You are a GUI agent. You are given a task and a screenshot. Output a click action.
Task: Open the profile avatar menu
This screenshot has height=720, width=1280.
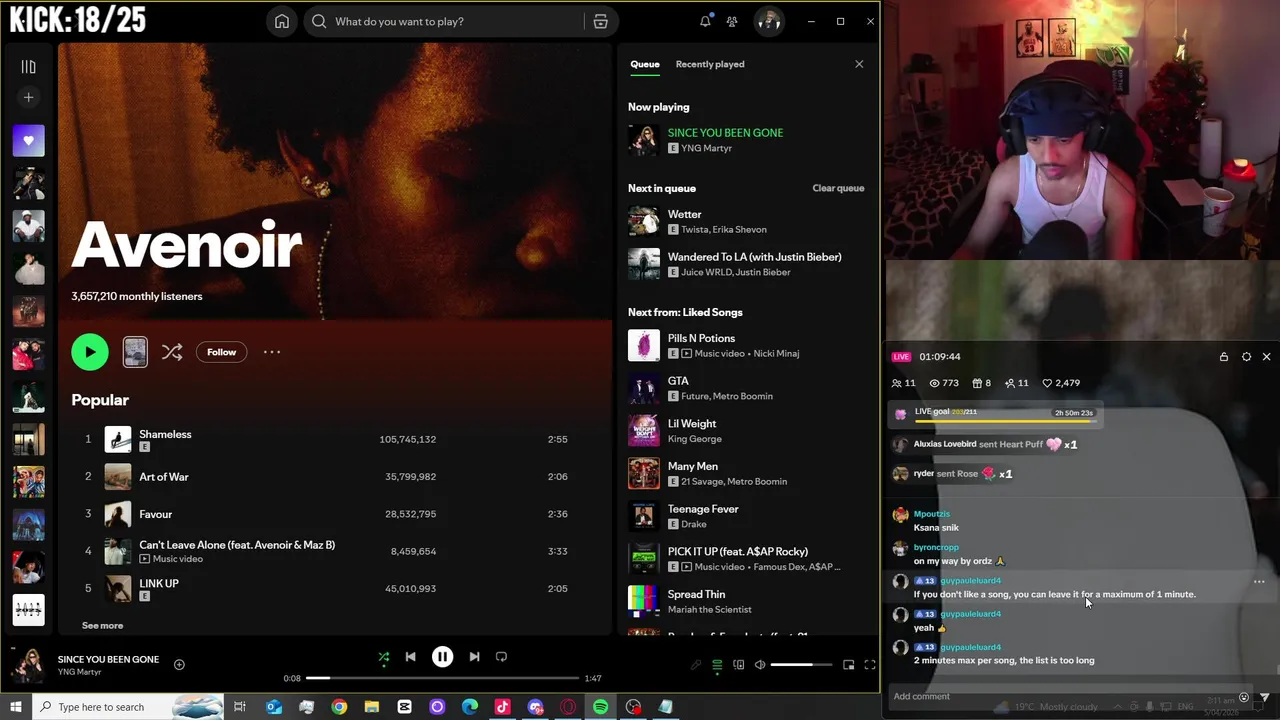point(769,21)
